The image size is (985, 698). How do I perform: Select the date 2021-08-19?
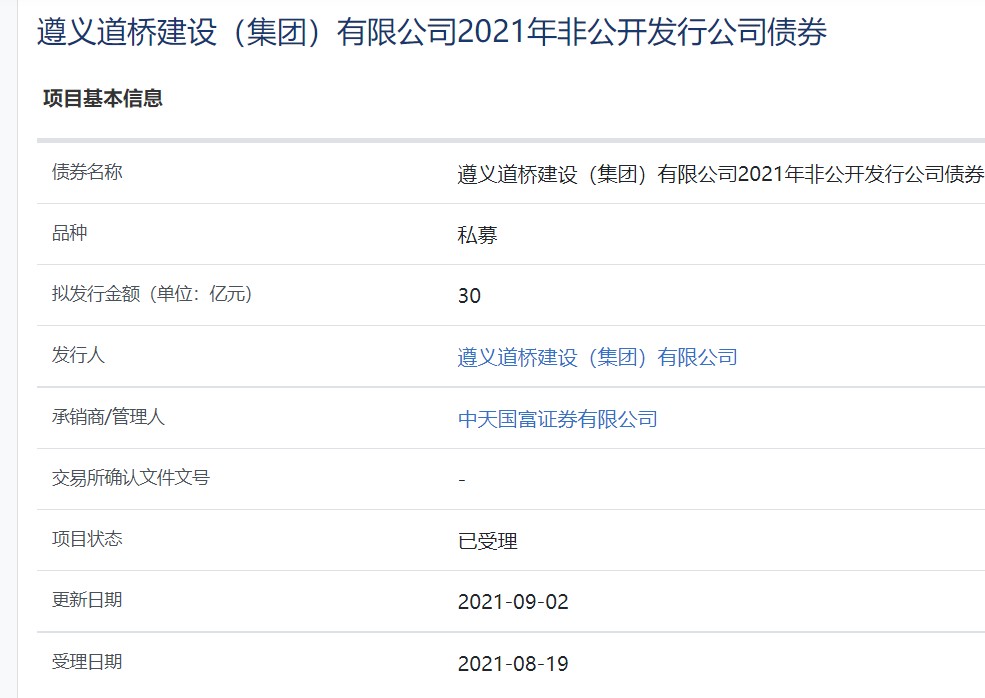[513, 663]
